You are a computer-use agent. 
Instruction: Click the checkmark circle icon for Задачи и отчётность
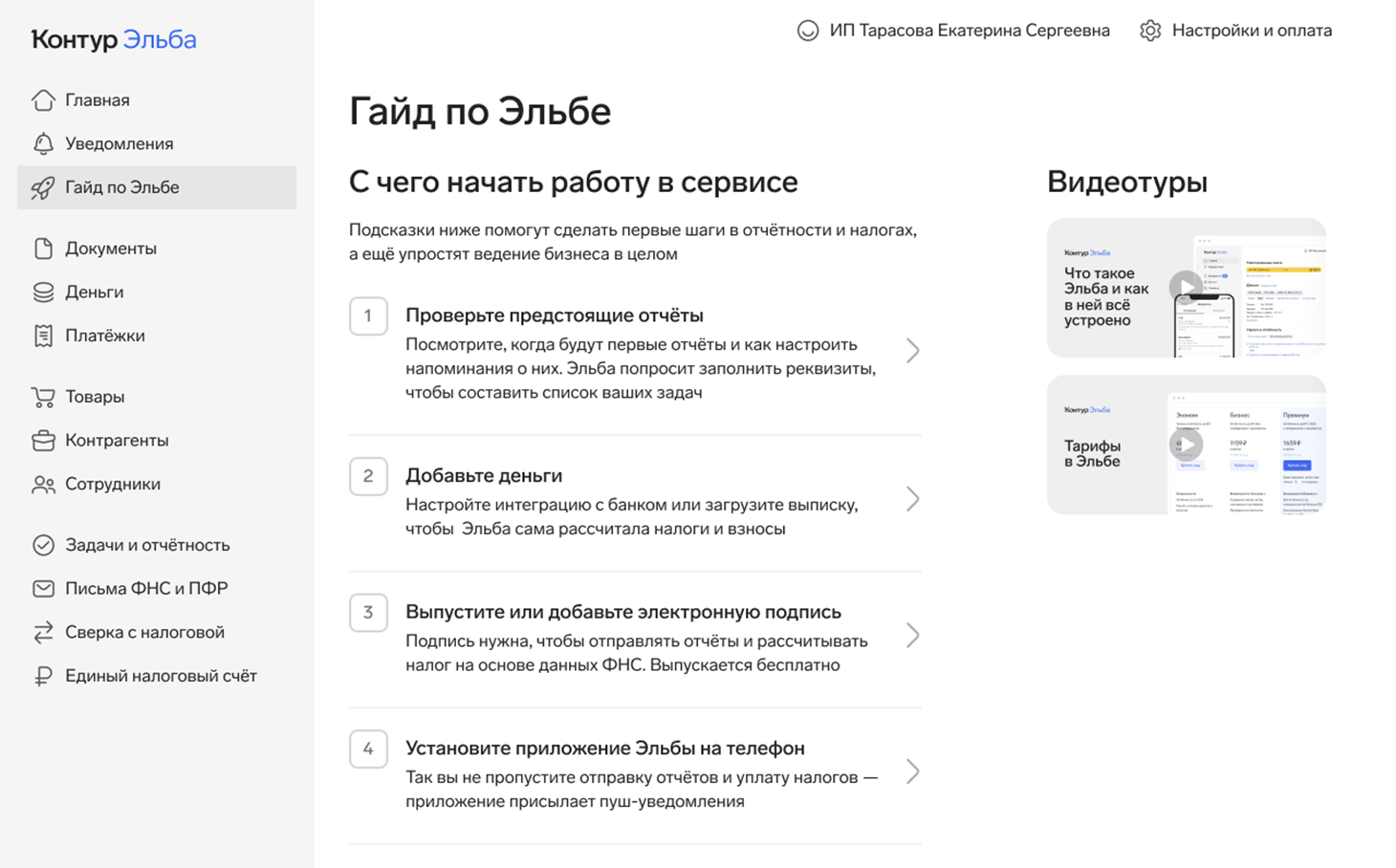(x=43, y=545)
